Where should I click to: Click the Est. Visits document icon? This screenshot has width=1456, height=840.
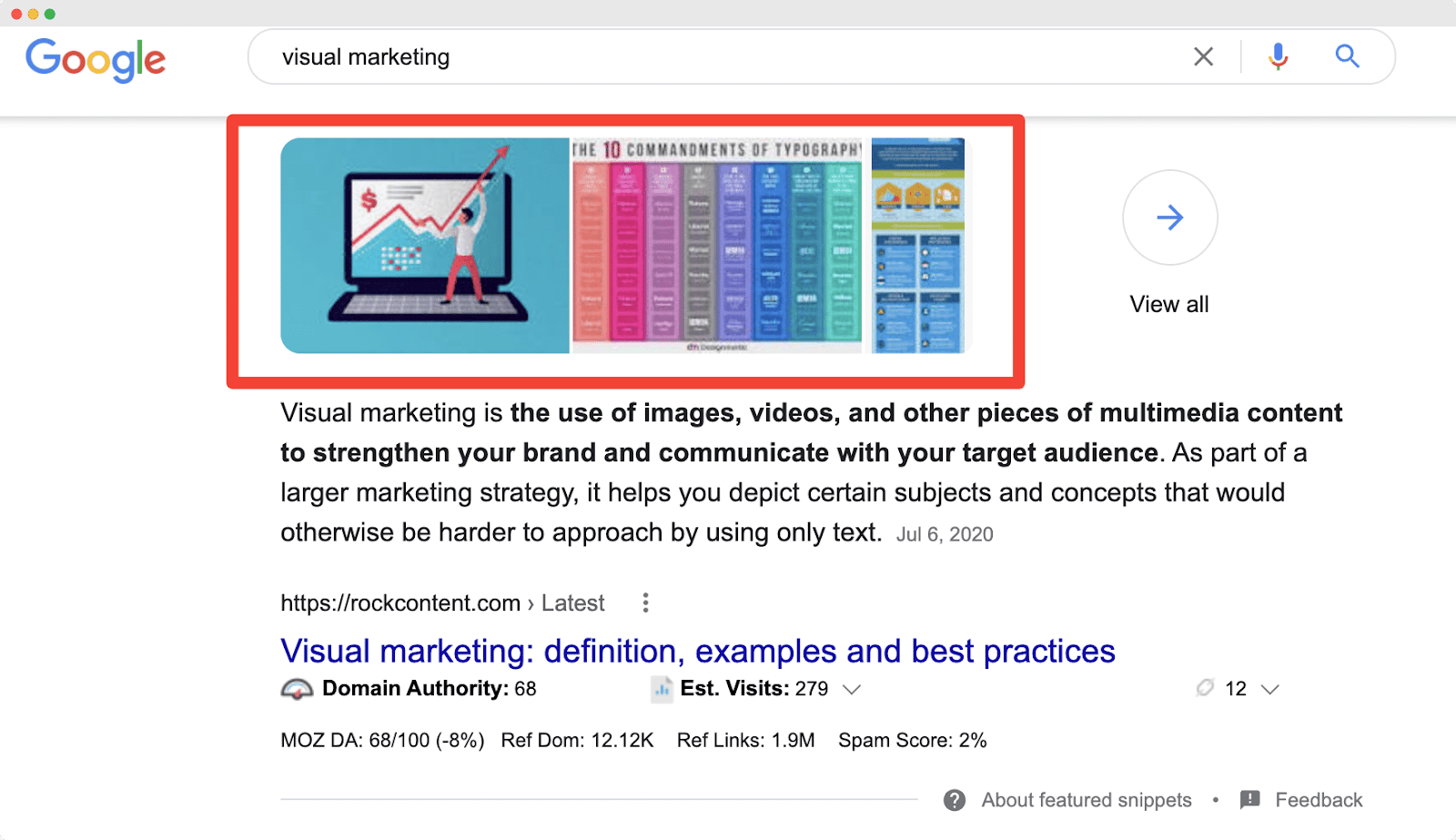pyautogui.click(x=662, y=688)
